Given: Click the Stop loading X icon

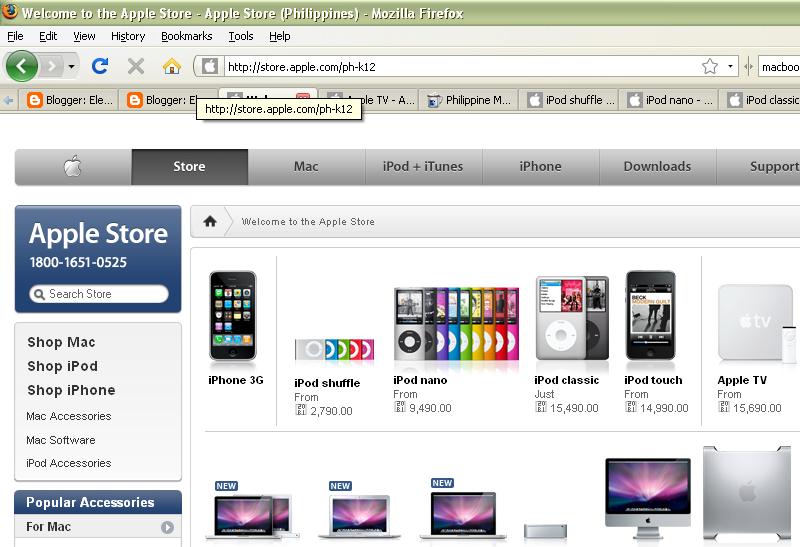Looking at the screenshot, I should 136,66.
